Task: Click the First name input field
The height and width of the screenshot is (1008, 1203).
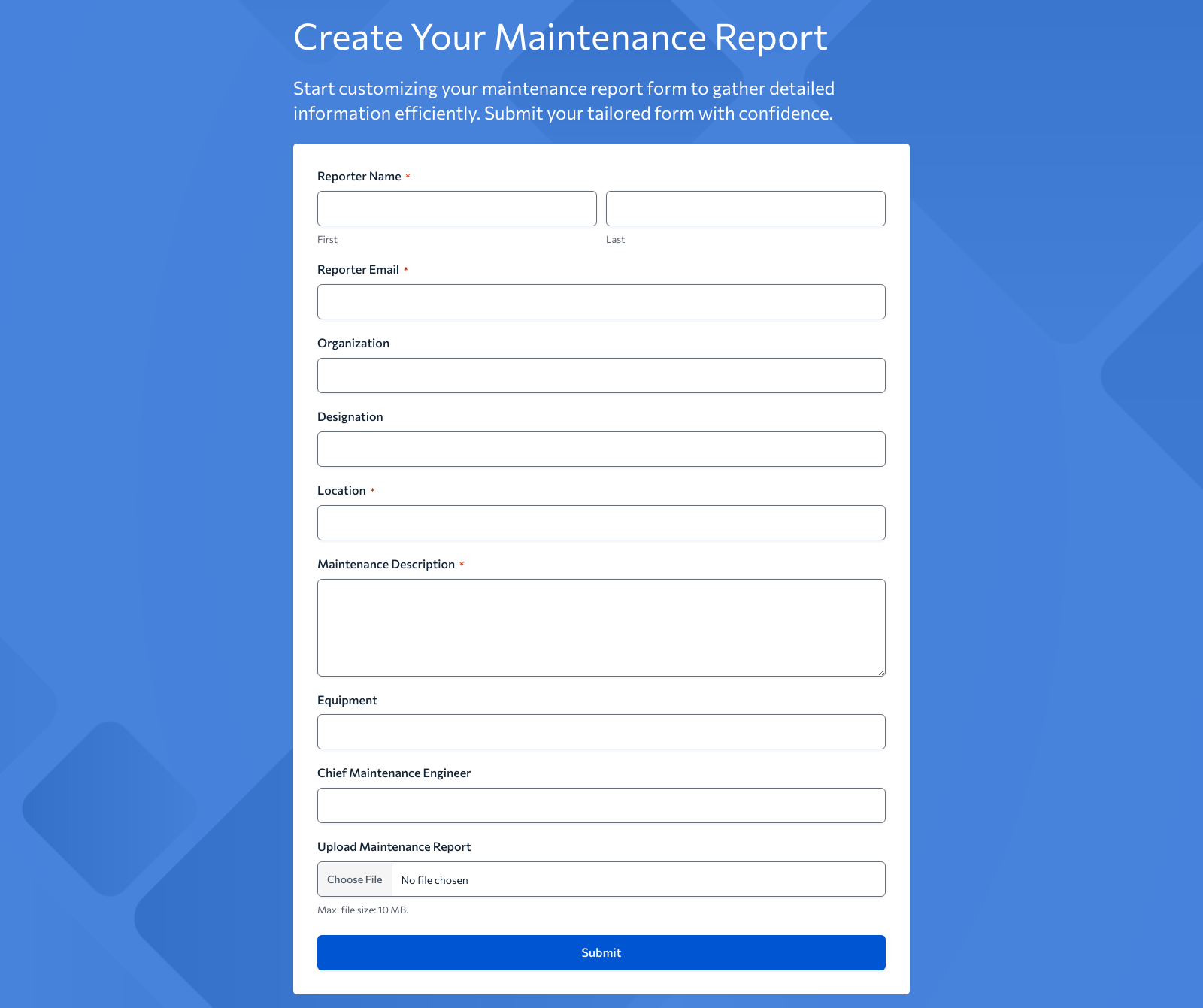Action: pyautogui.click(x=456, y=208)
